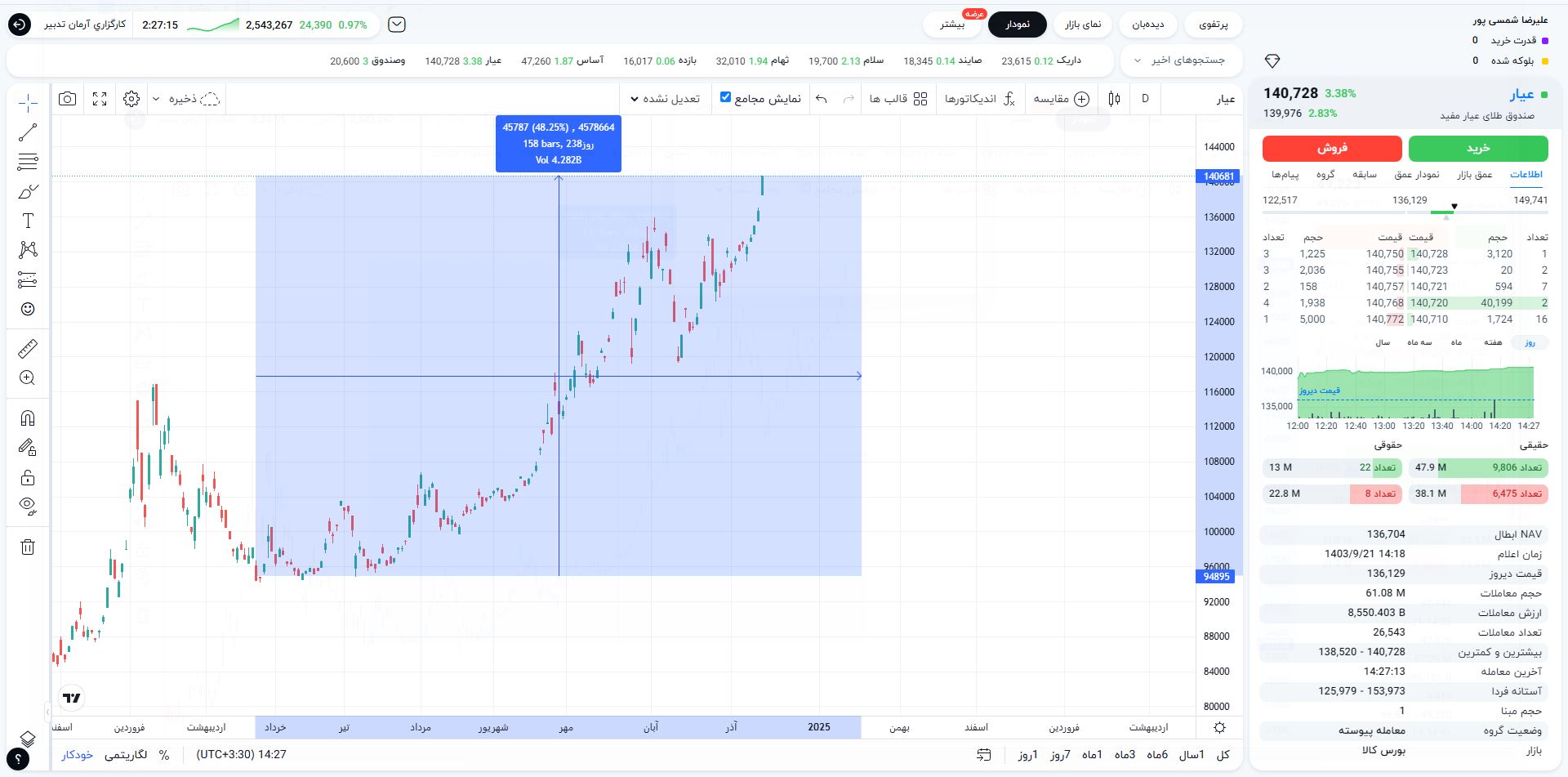Open the D timeframe interval selector
1568x777 pixels.
pos(1145,99)
